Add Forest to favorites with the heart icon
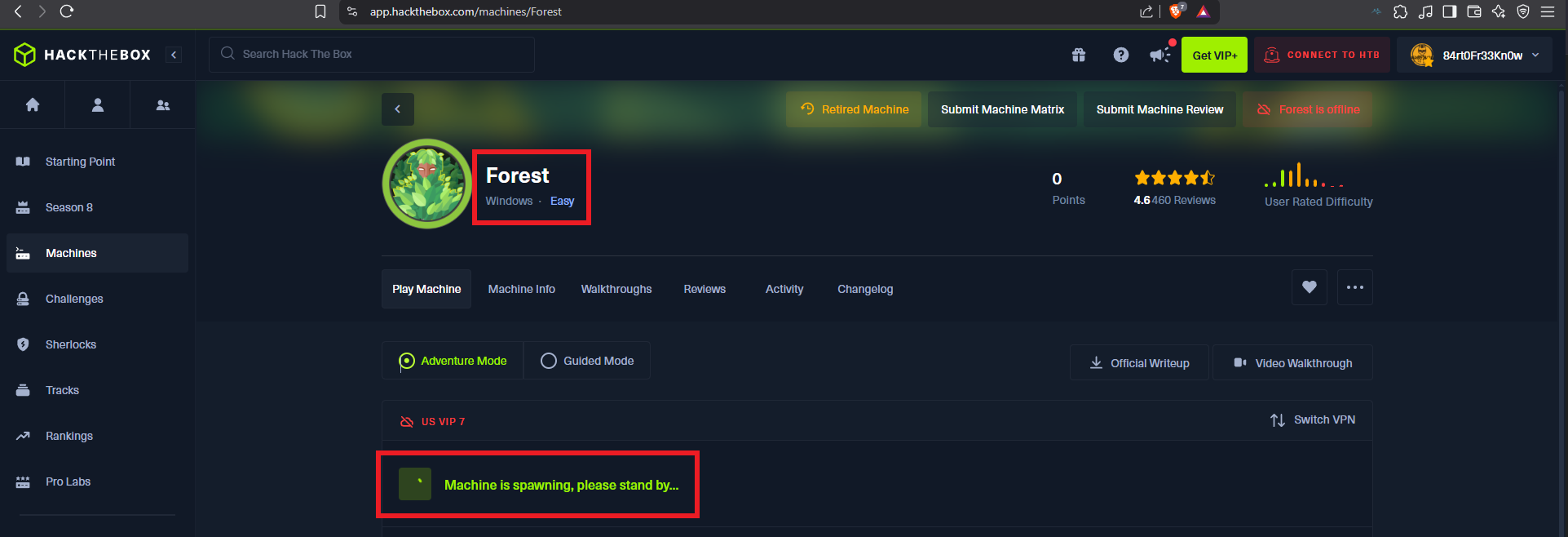This screenshot has width=1568, height=537. (1310, 287)
